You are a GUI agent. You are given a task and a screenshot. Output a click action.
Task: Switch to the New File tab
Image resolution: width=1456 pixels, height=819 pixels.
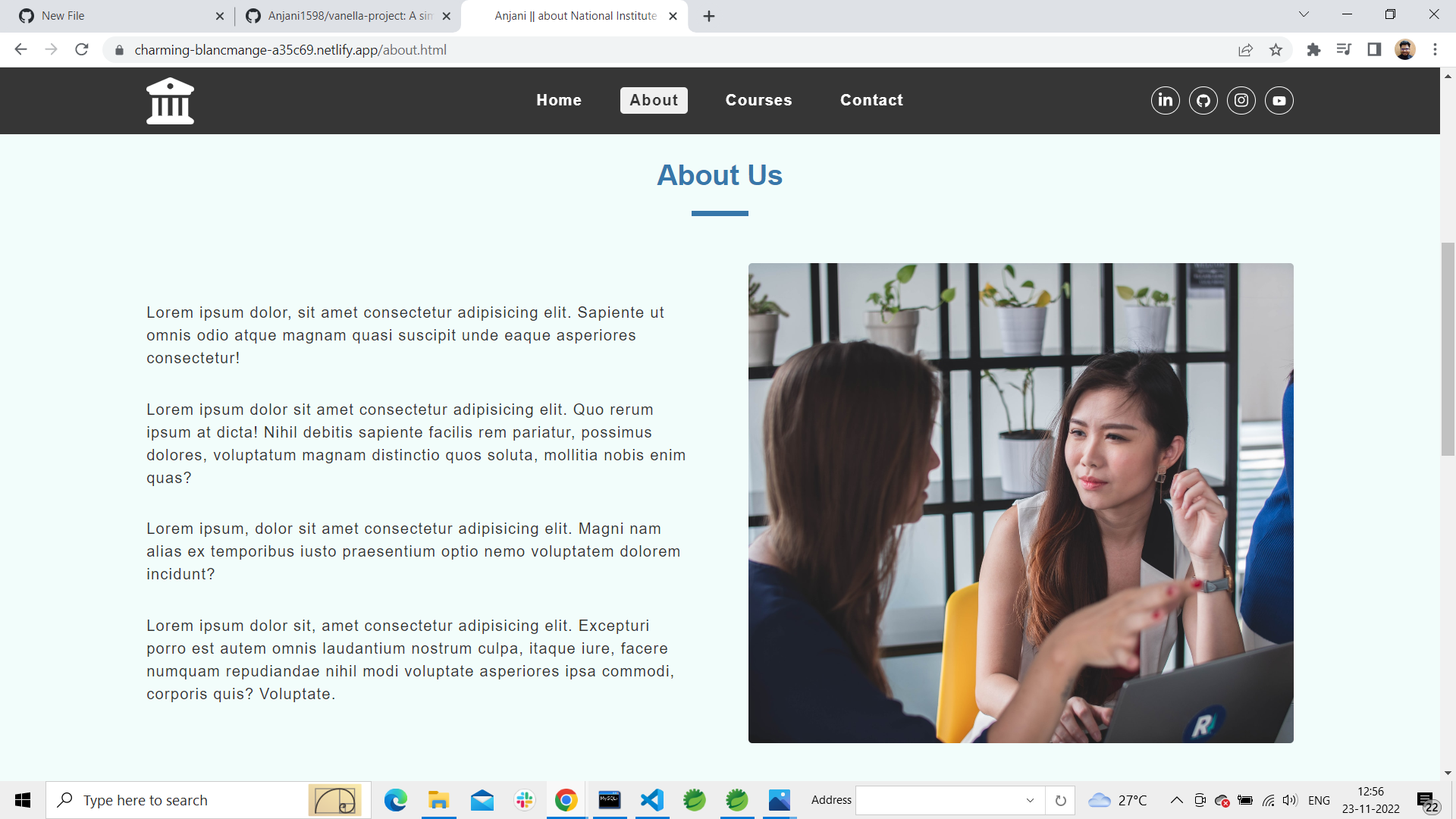[x=114, y=16]
